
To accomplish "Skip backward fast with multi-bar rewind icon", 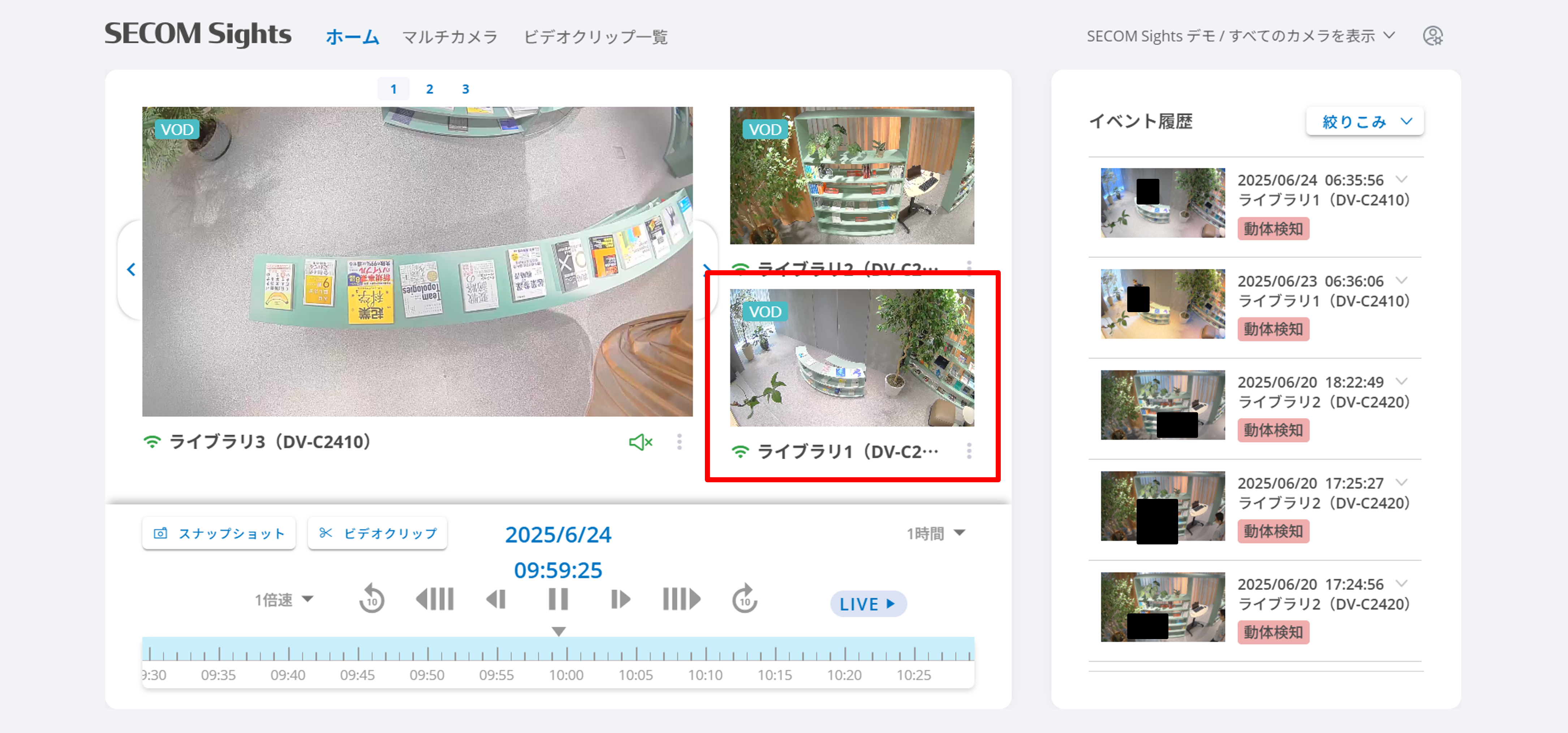I will (x=435, y=599).
